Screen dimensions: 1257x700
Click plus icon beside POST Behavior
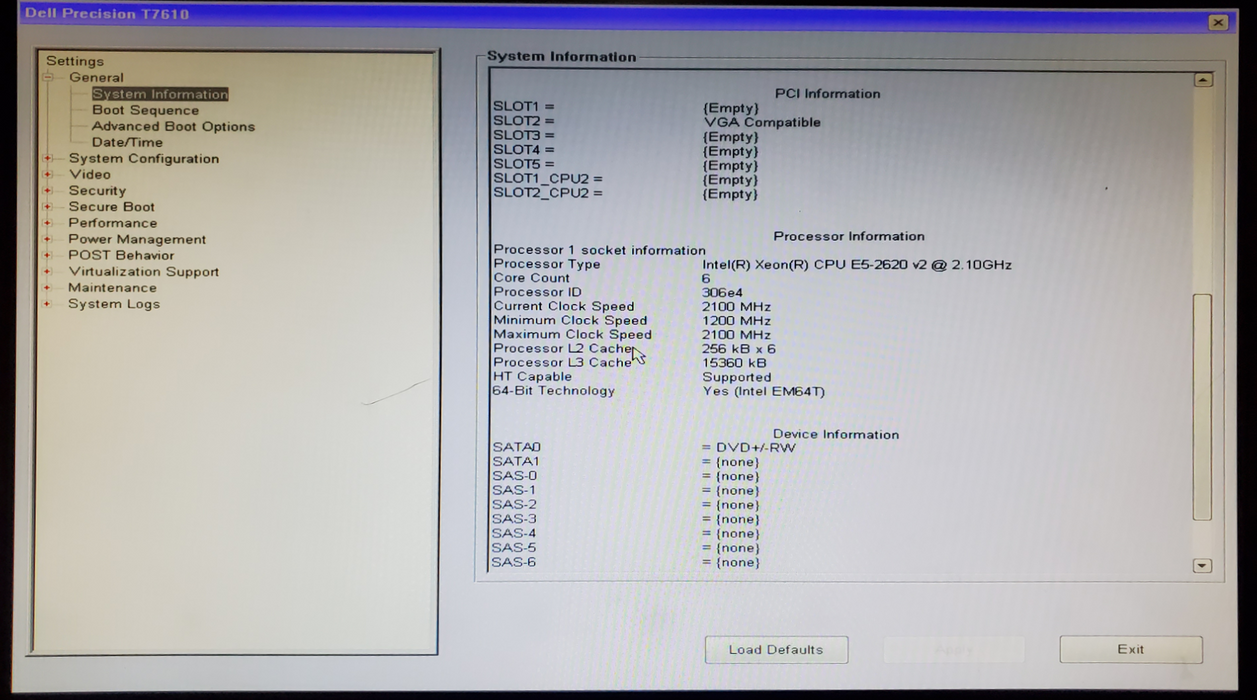[48, 256]
